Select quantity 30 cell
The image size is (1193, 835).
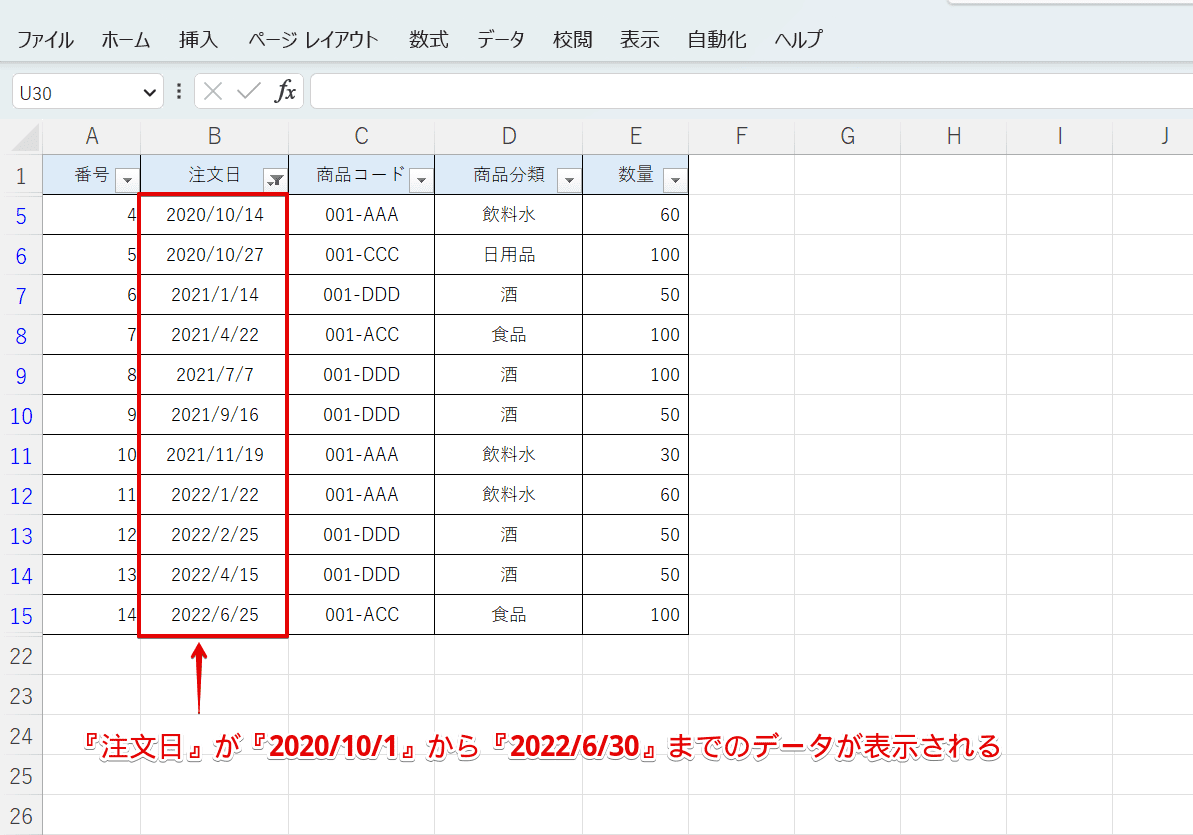(636, 454)
